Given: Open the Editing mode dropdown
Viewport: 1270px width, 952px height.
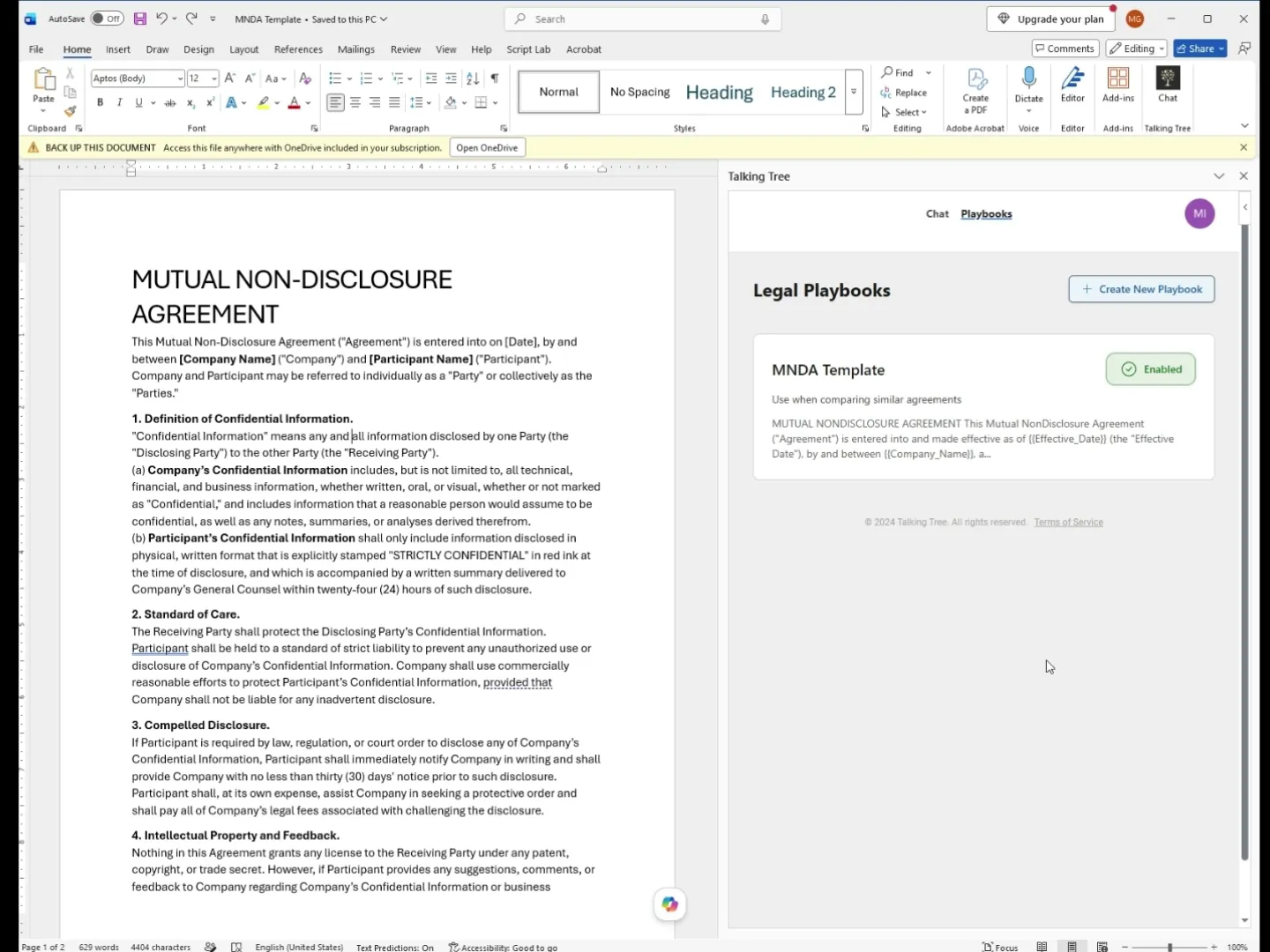Looking at the screenshot, I should coord(1137,48).
